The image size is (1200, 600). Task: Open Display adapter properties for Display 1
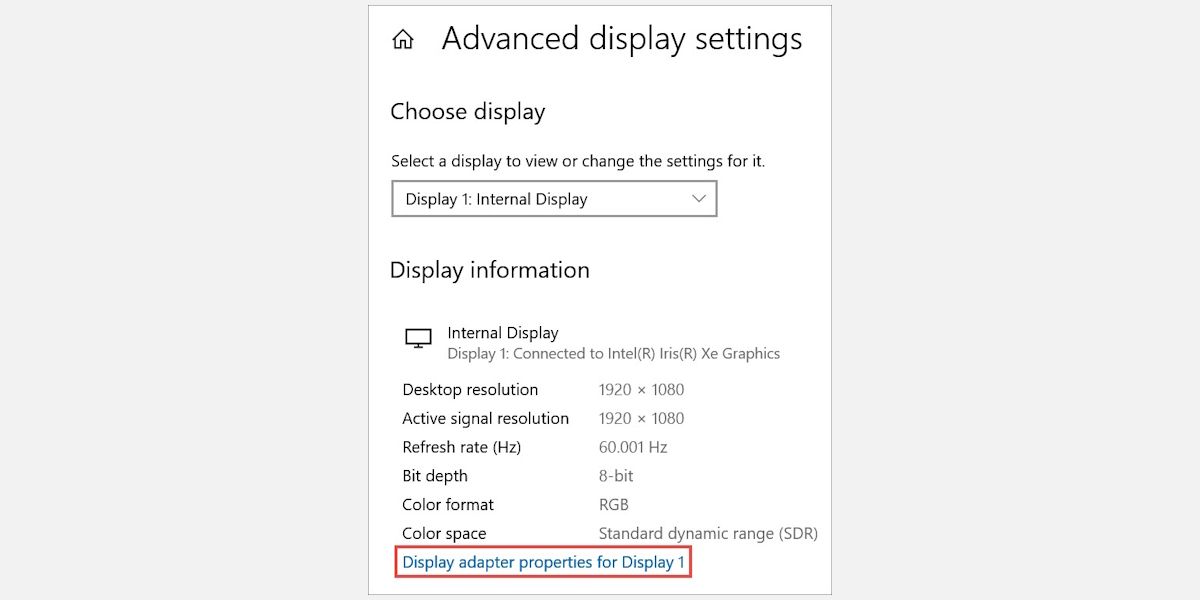click(544, 562)
